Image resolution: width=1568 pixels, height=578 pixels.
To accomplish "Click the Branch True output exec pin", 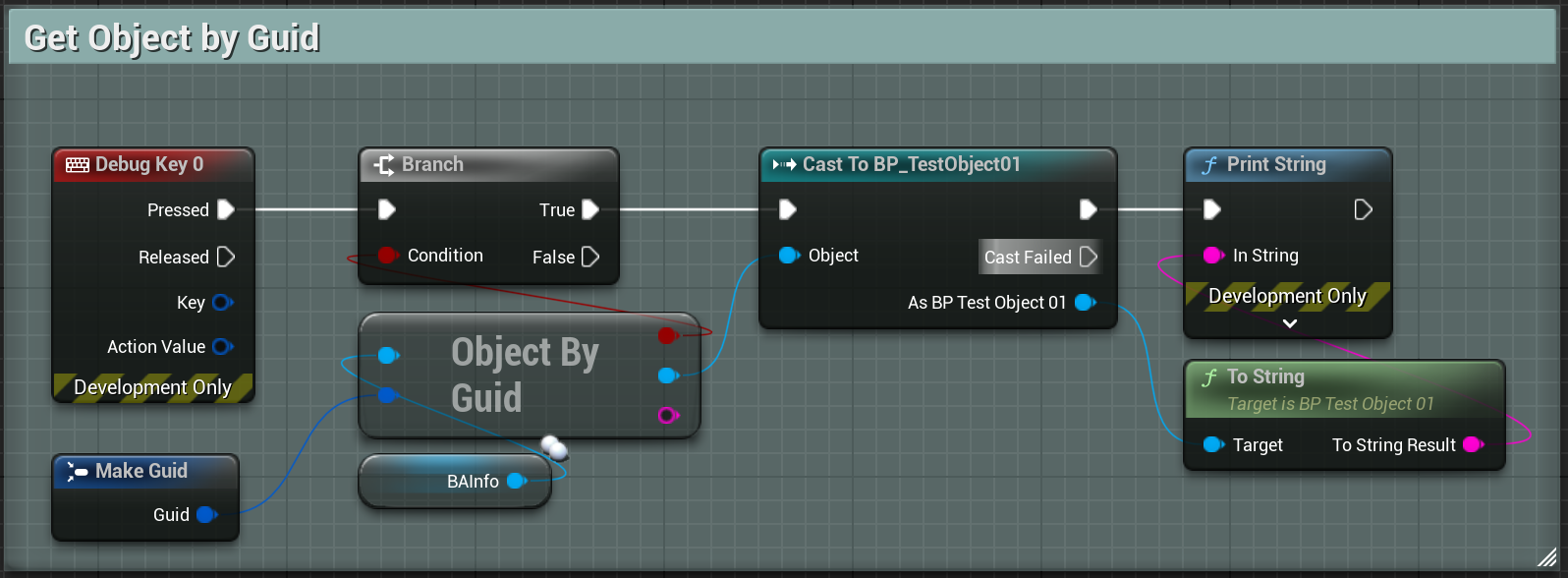I will click(590, 209).
